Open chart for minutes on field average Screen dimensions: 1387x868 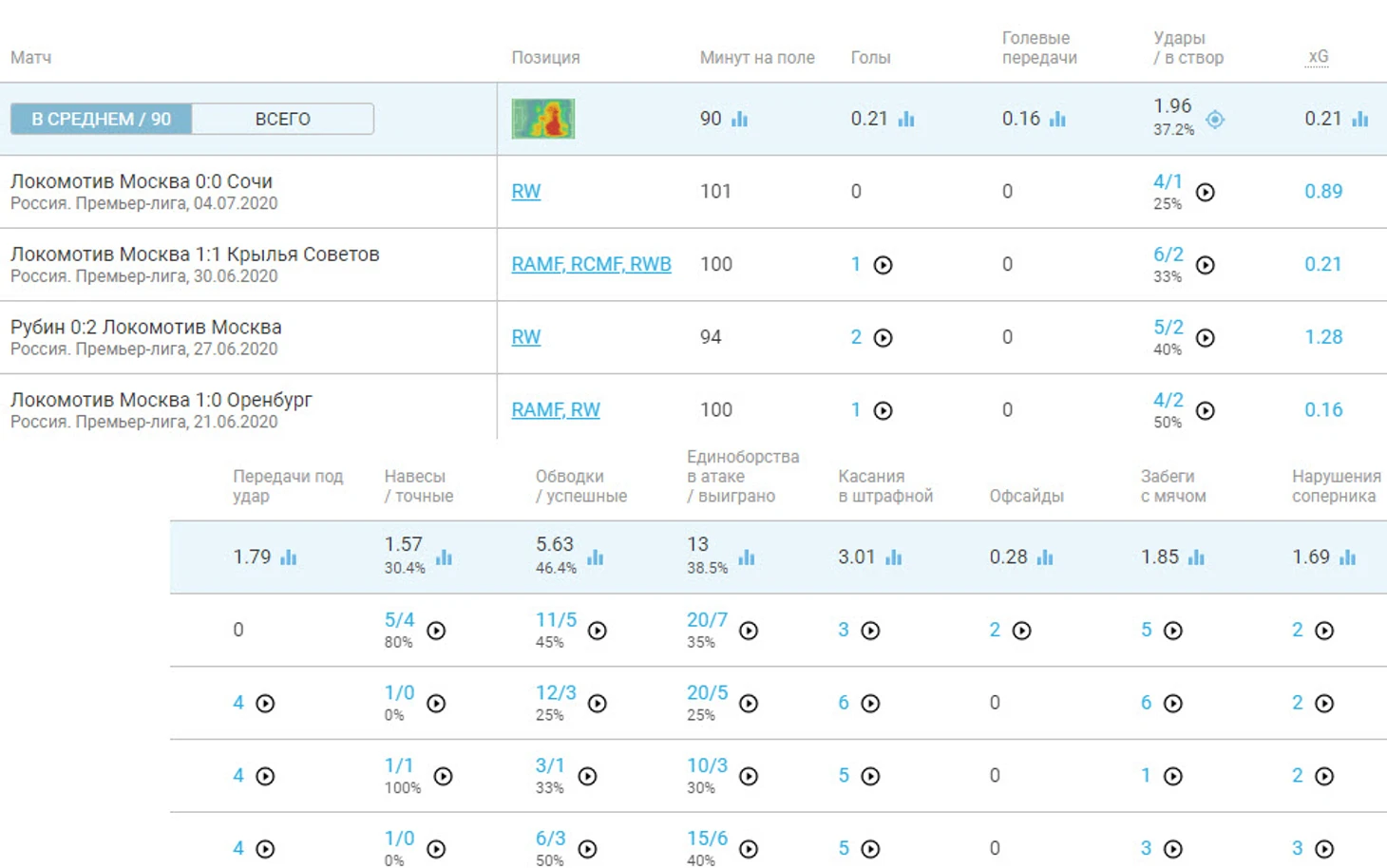(x=739, y=119)
